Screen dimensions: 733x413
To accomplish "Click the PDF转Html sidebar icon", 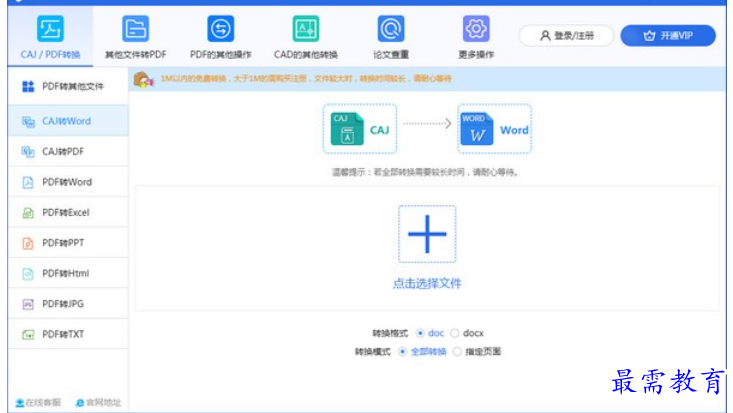I will [x=28, y=274].
